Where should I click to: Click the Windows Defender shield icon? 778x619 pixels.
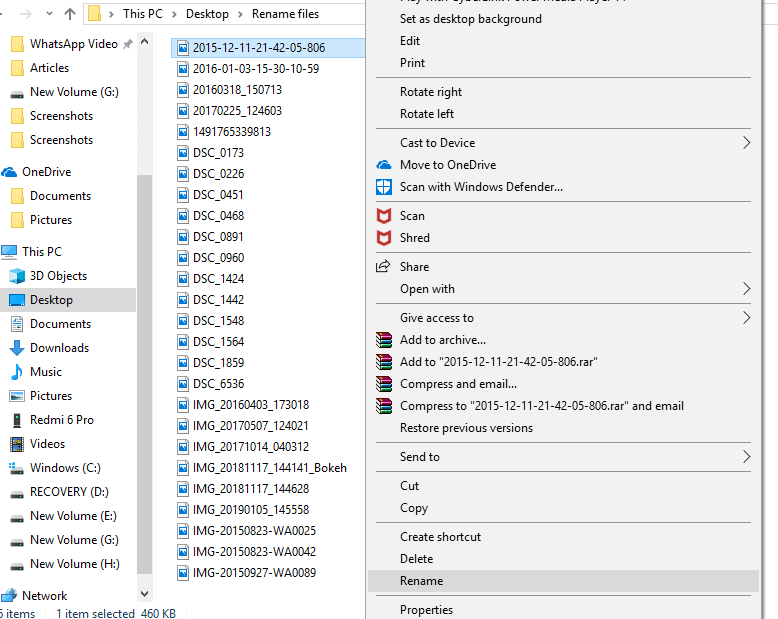tap(383, 187)
